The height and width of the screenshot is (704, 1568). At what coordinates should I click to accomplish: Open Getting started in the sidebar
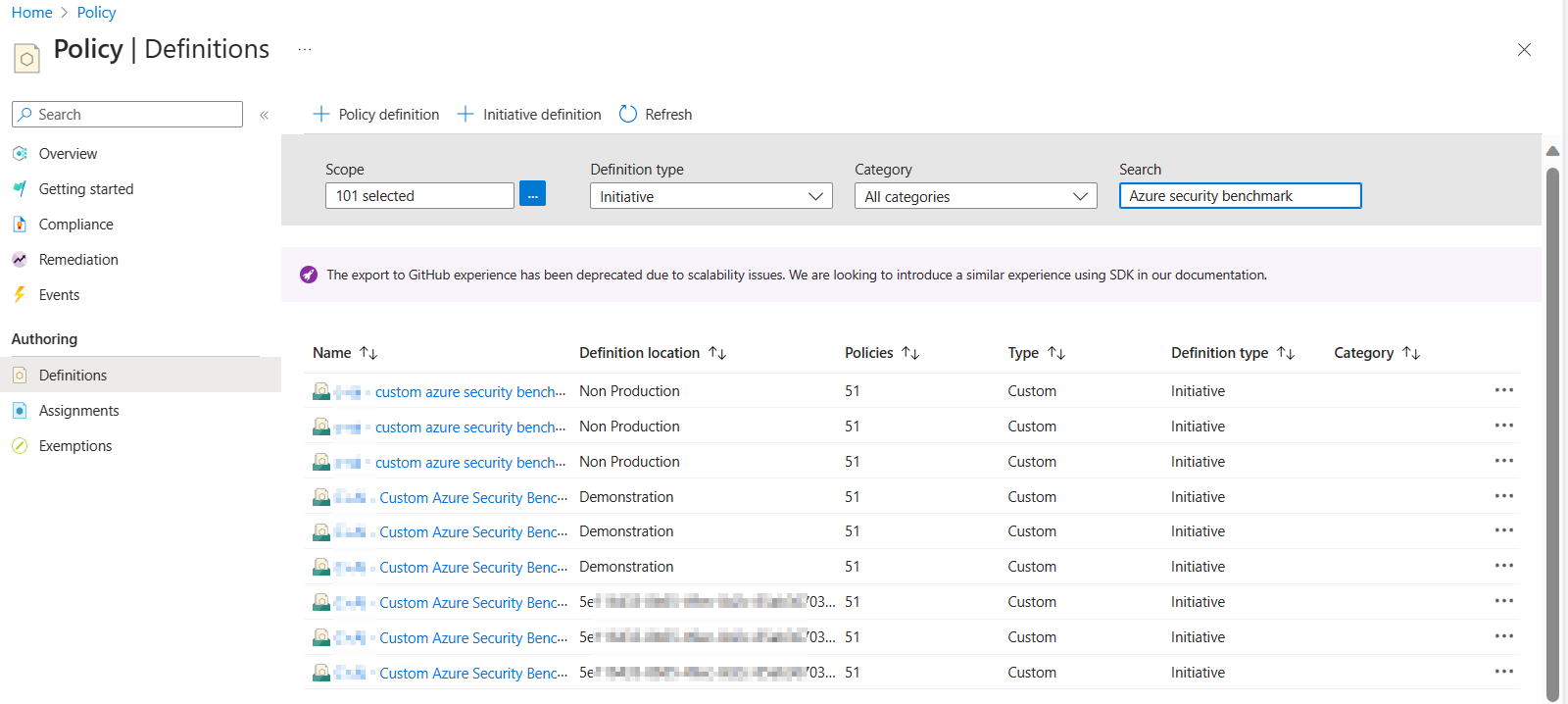coord(86,189)
